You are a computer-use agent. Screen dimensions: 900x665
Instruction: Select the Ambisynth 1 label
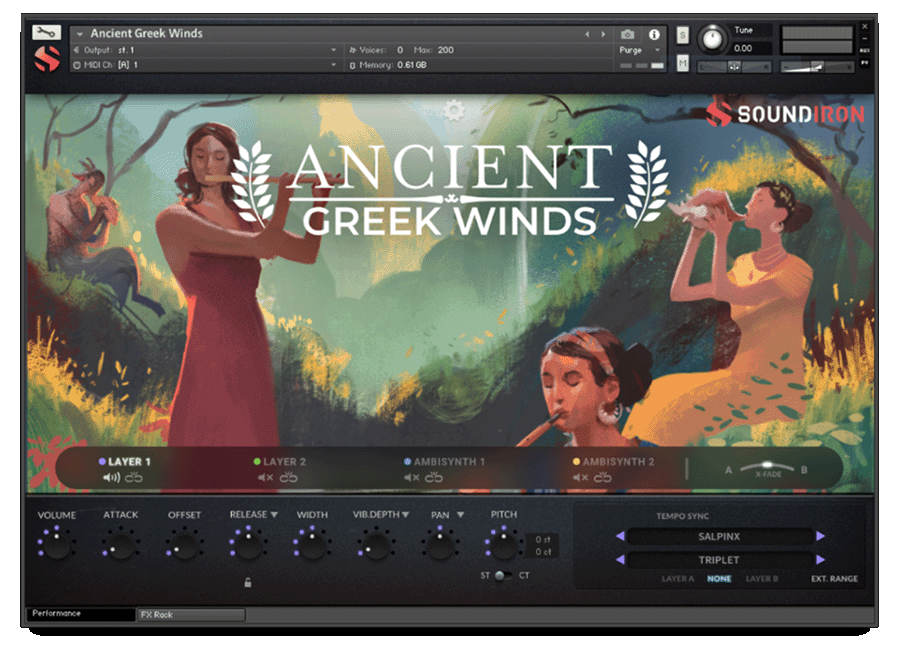[x=449, y=462]
